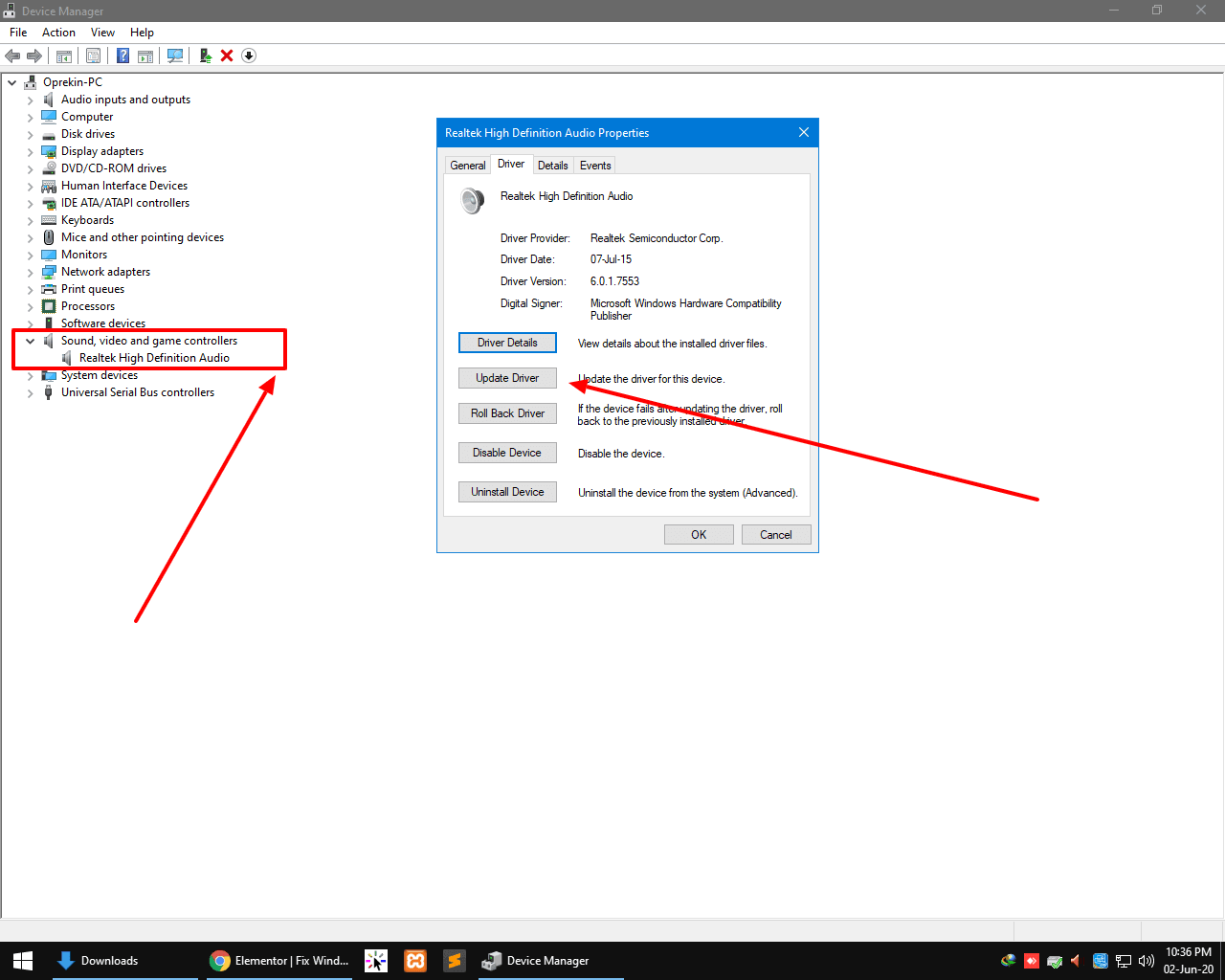Select the Monitors tree item
Viewport: 1225px width, 980px height.
[x=84, y=255]
